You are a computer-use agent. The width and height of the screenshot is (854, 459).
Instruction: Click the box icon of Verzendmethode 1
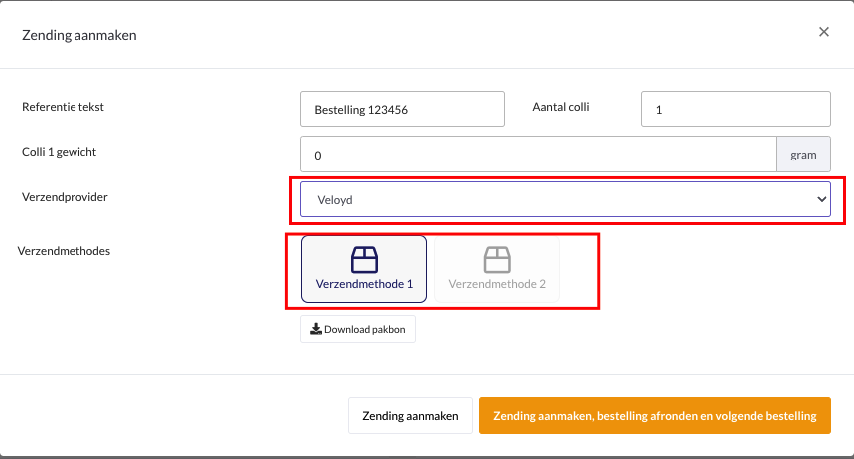point(364,260)
